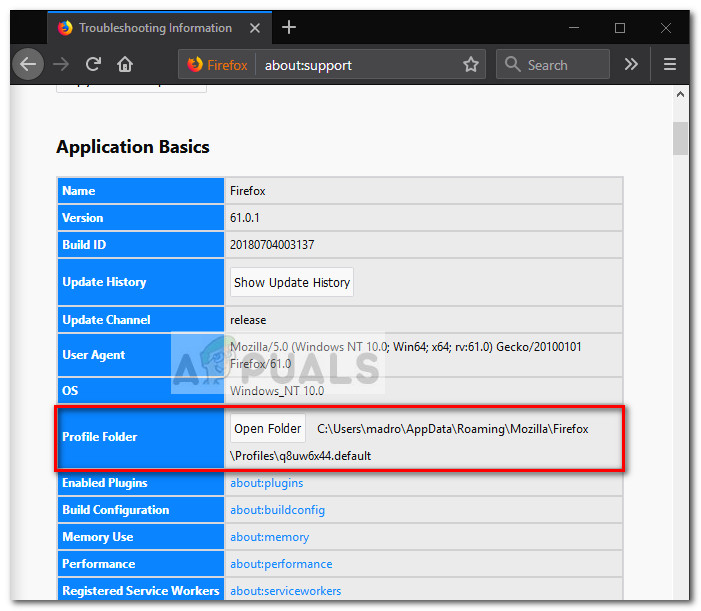Select the Troubleshooting Information tab

click(x=160, y=27)
